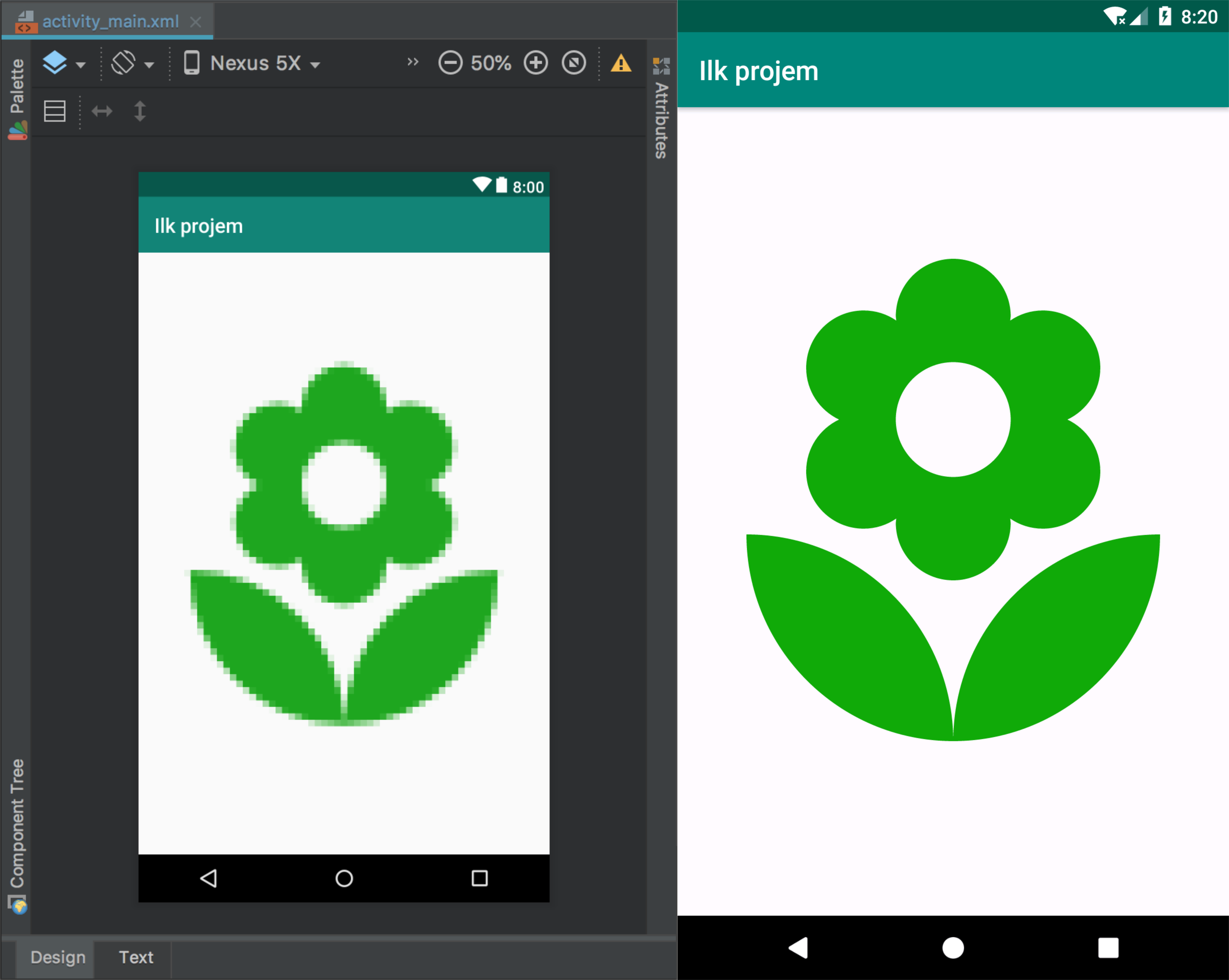The height and width of the screenshot is (980, 1229).
Task: Click home circle in design preview nav bar
Action: tap(344, 878)
